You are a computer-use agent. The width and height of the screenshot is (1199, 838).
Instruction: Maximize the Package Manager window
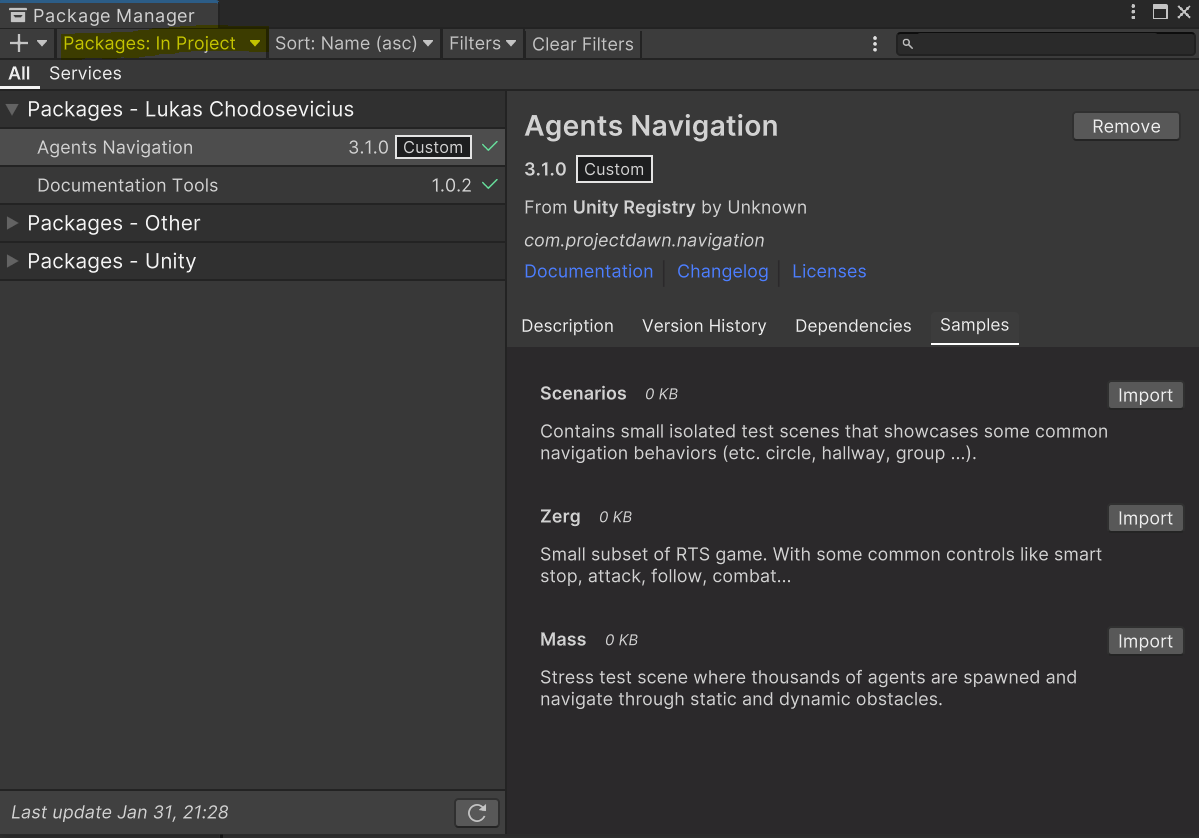pyautogui.click(x=1160, y=11)
